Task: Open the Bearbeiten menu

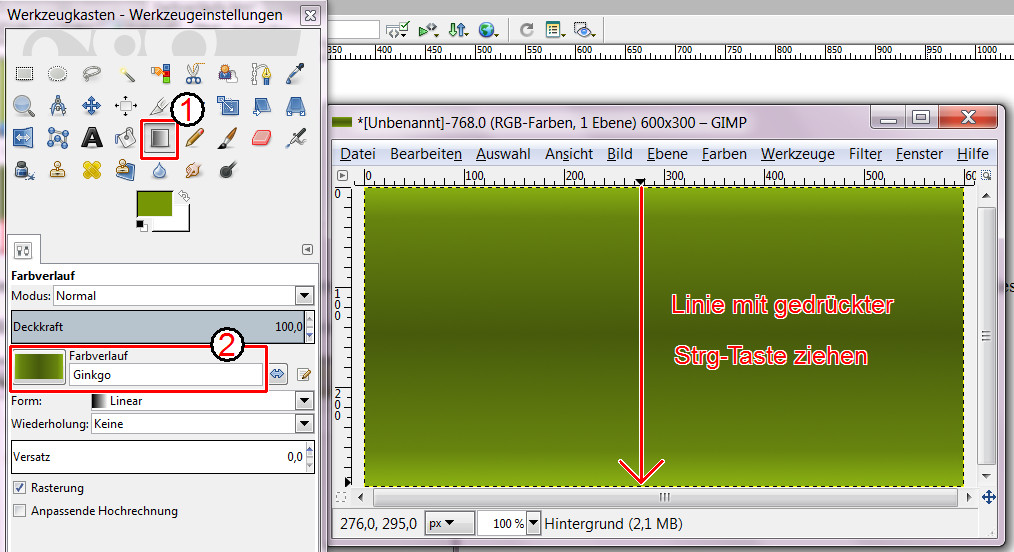Action: coord(426,154)
